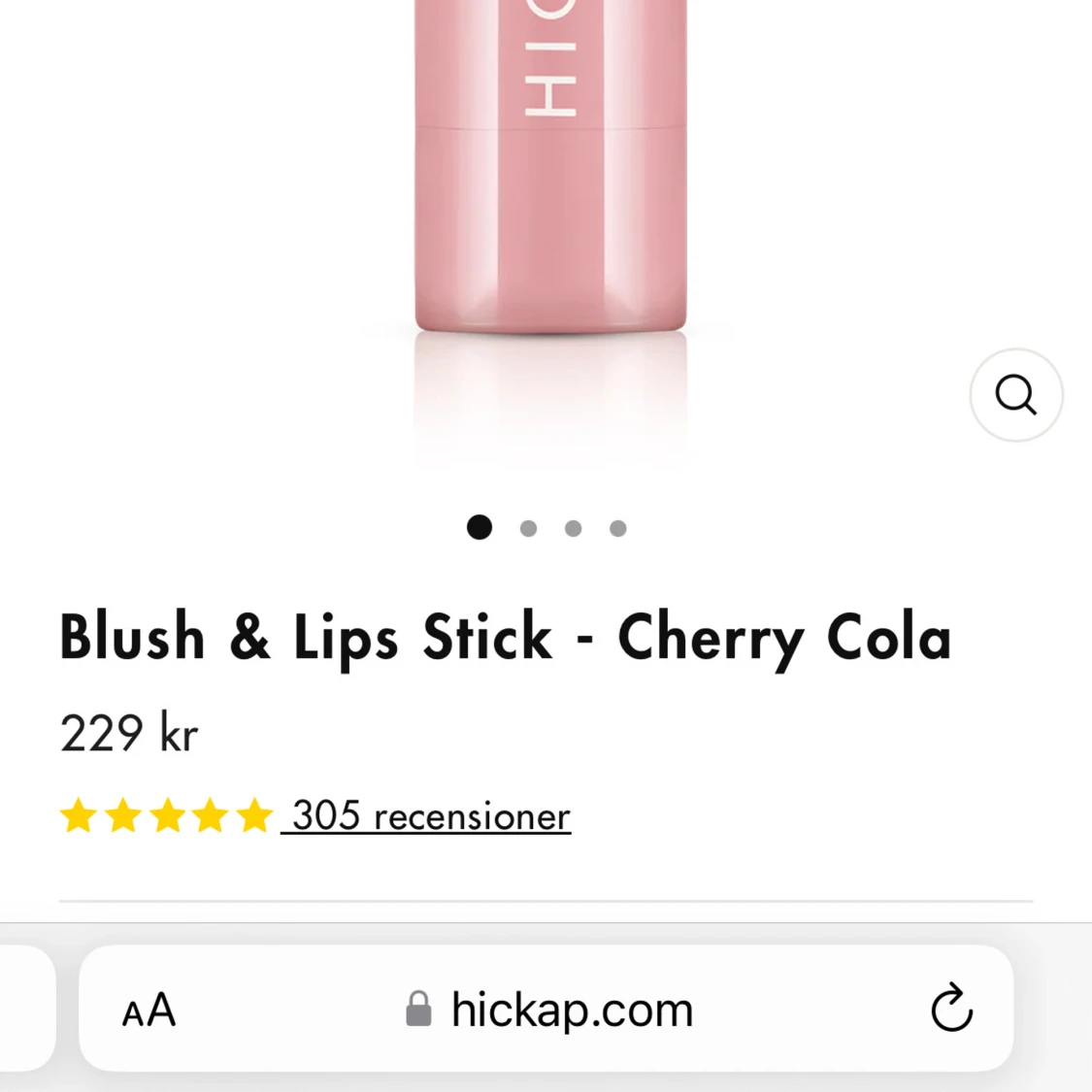This screenshot has width=1092, height=1092.
Task: Open the 305 recensioner reviews link
Action: click(426, 815)
